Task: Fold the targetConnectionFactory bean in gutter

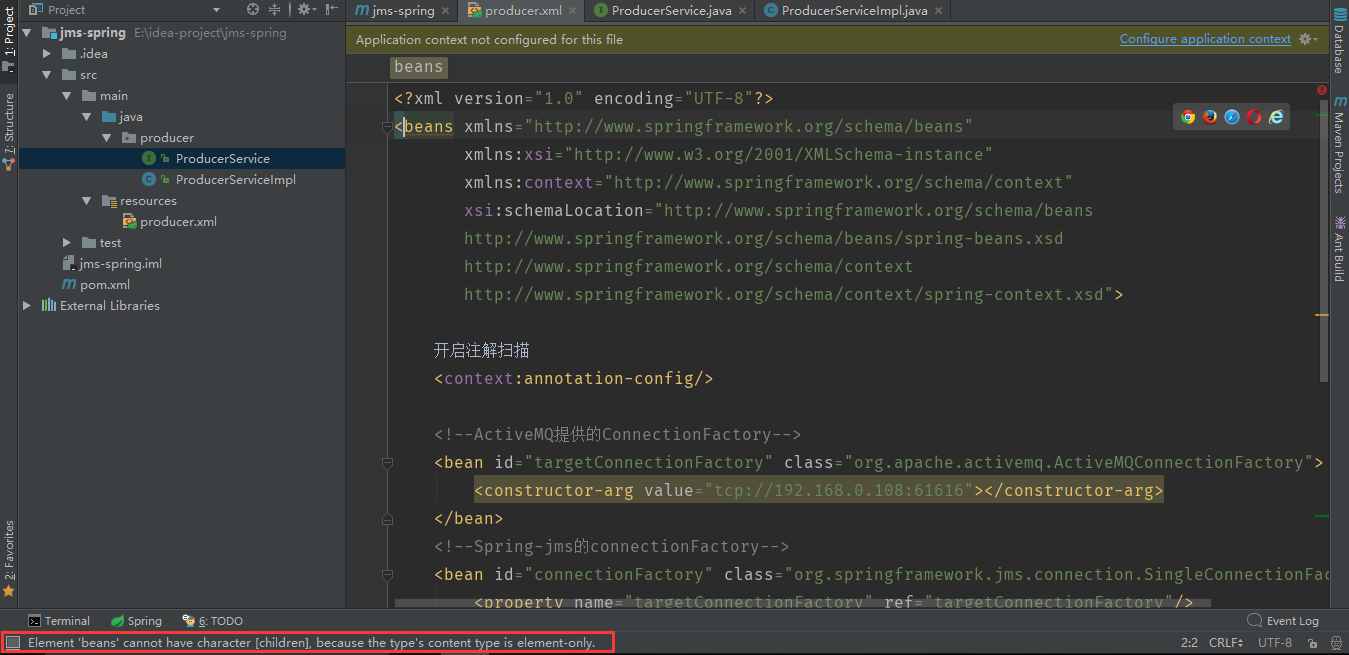Action: point(386,463)
